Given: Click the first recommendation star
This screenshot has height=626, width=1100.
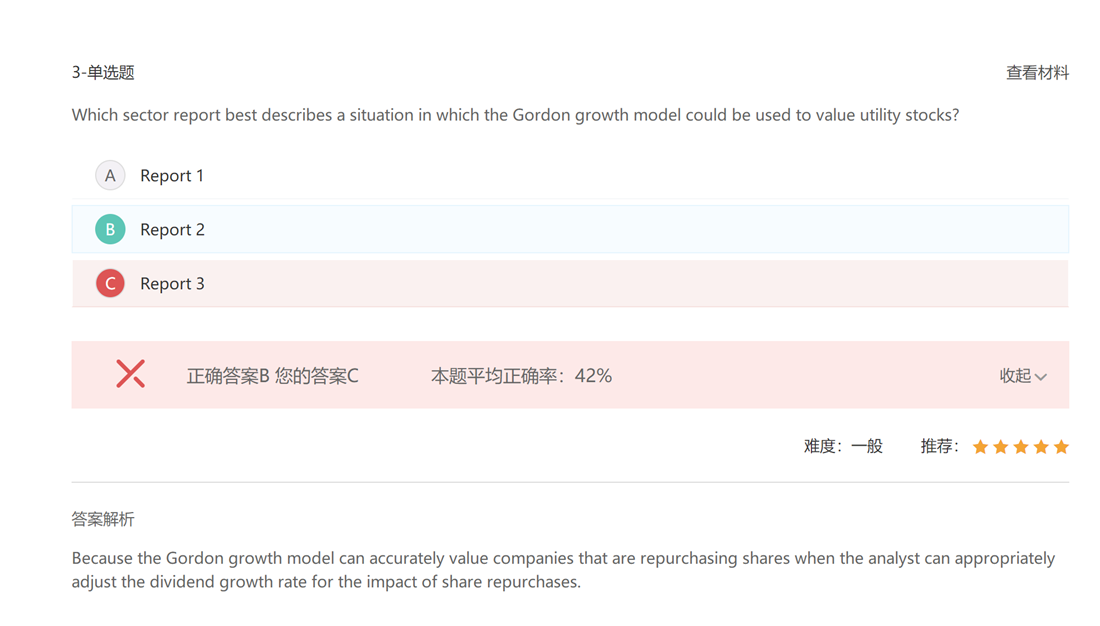Looking at the screenshot, I should [981, 447].
